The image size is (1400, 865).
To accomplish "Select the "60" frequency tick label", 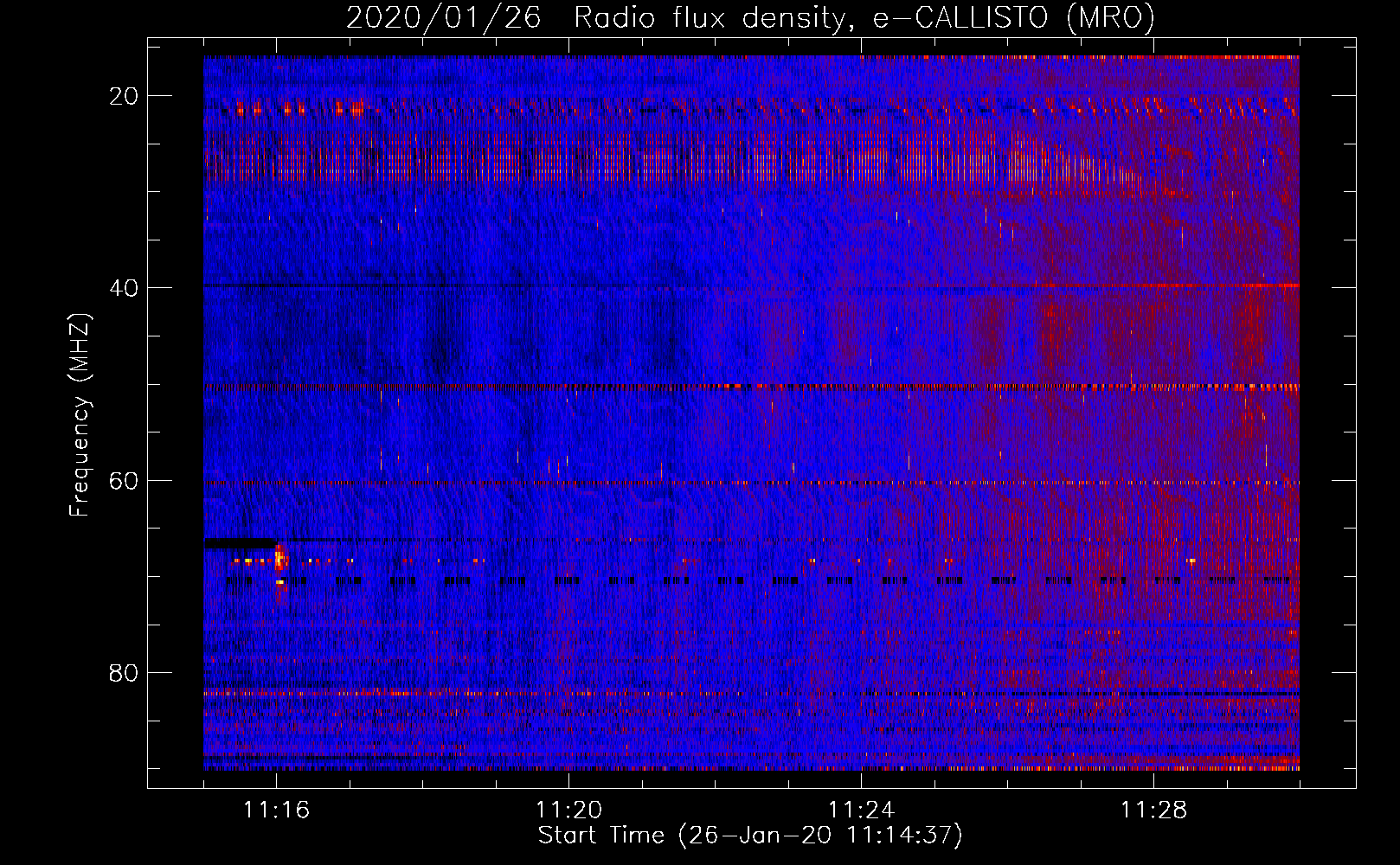I will (x=124, y=480).
